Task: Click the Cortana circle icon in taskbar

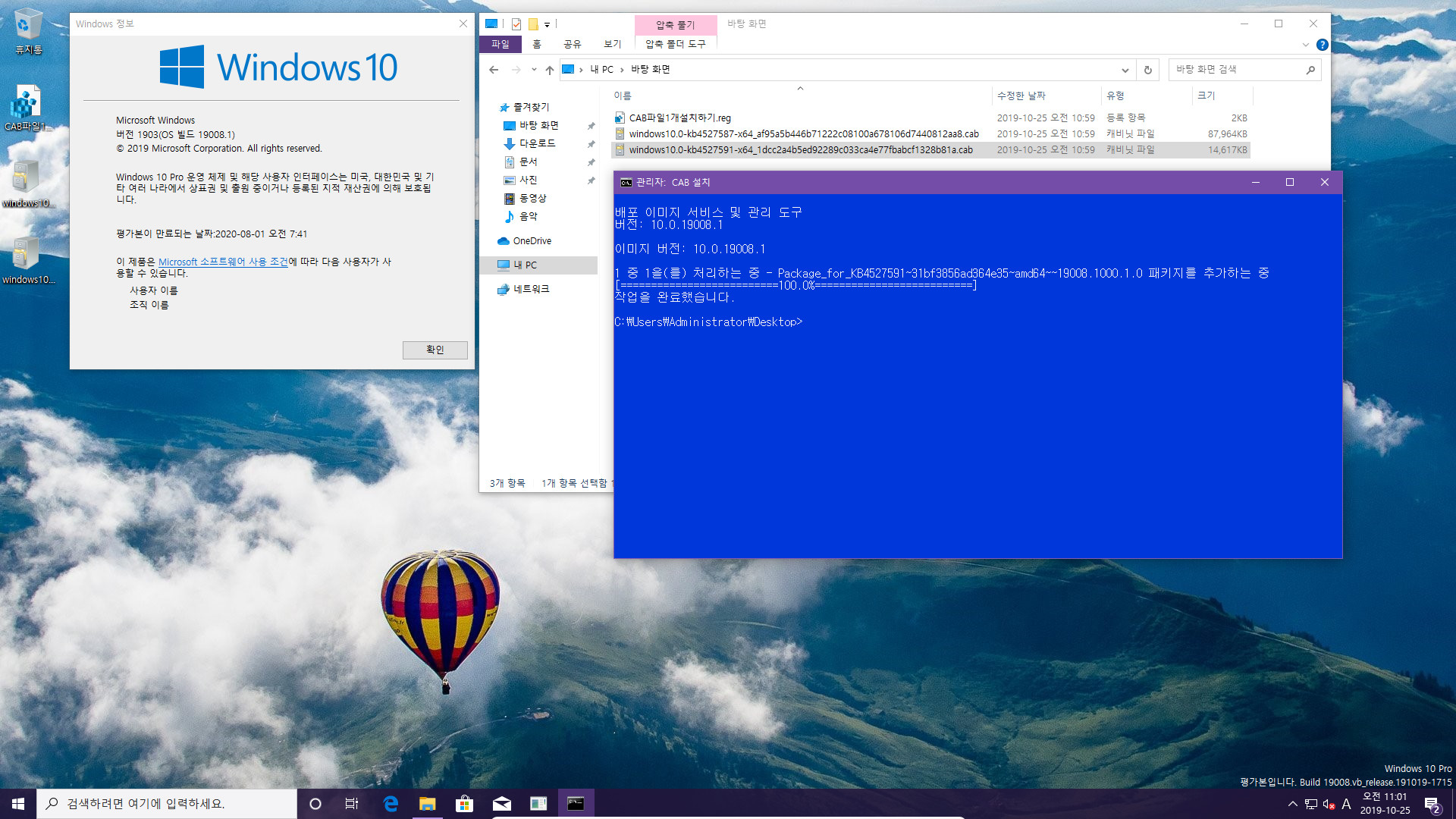Action: 315,804
